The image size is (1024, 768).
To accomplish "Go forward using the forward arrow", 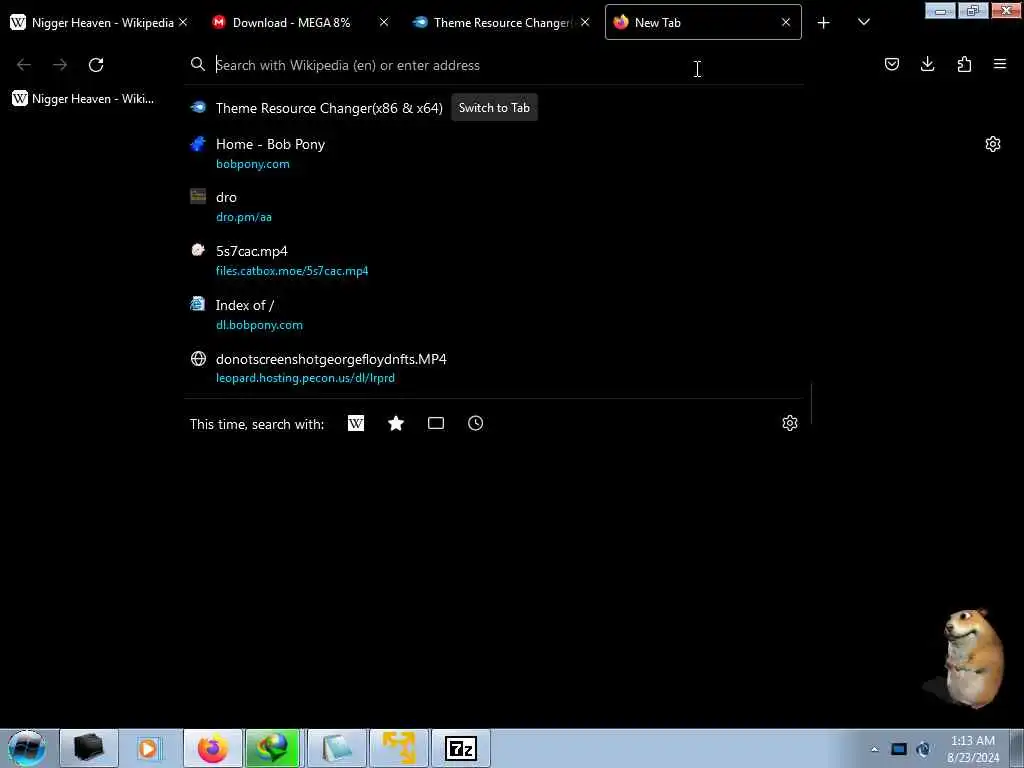I will tap(60, 65).
